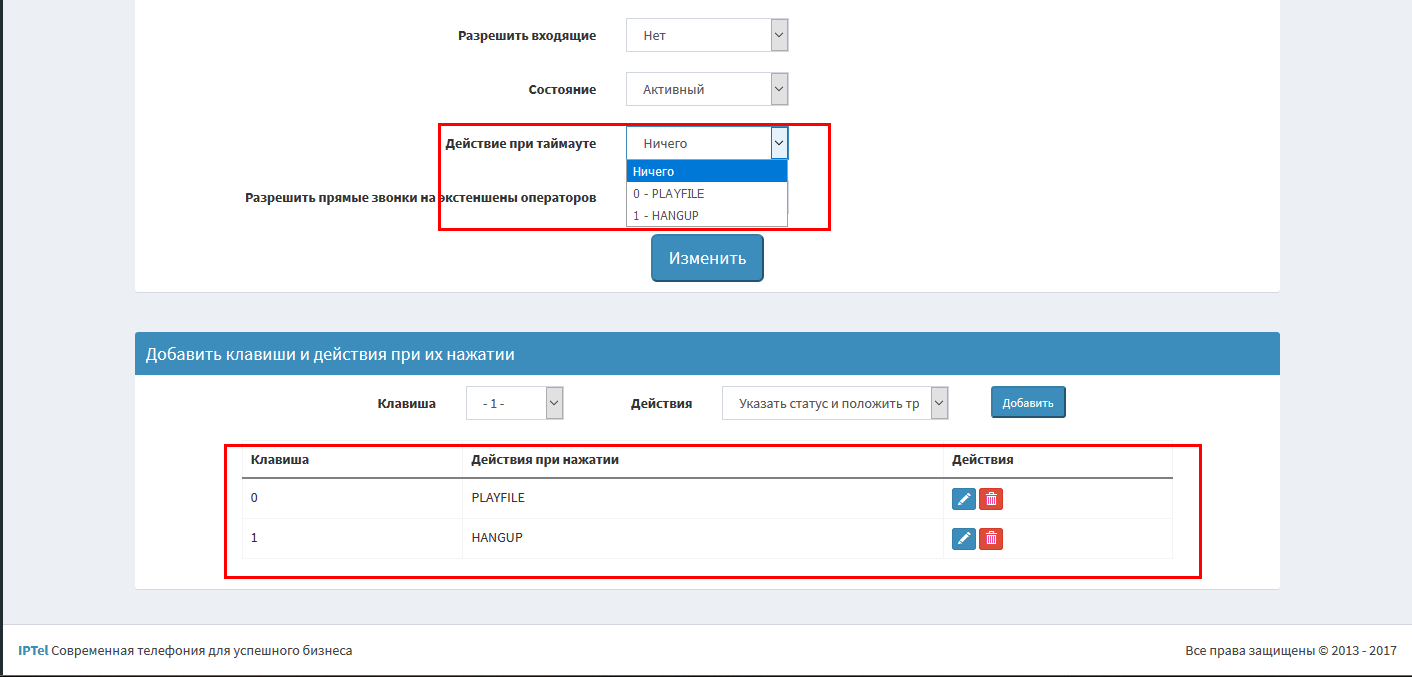The height and width of the screenshot is (677, 1412).
Task: Choose the 0 - PLAYFILE option
Action: point(706,194)
